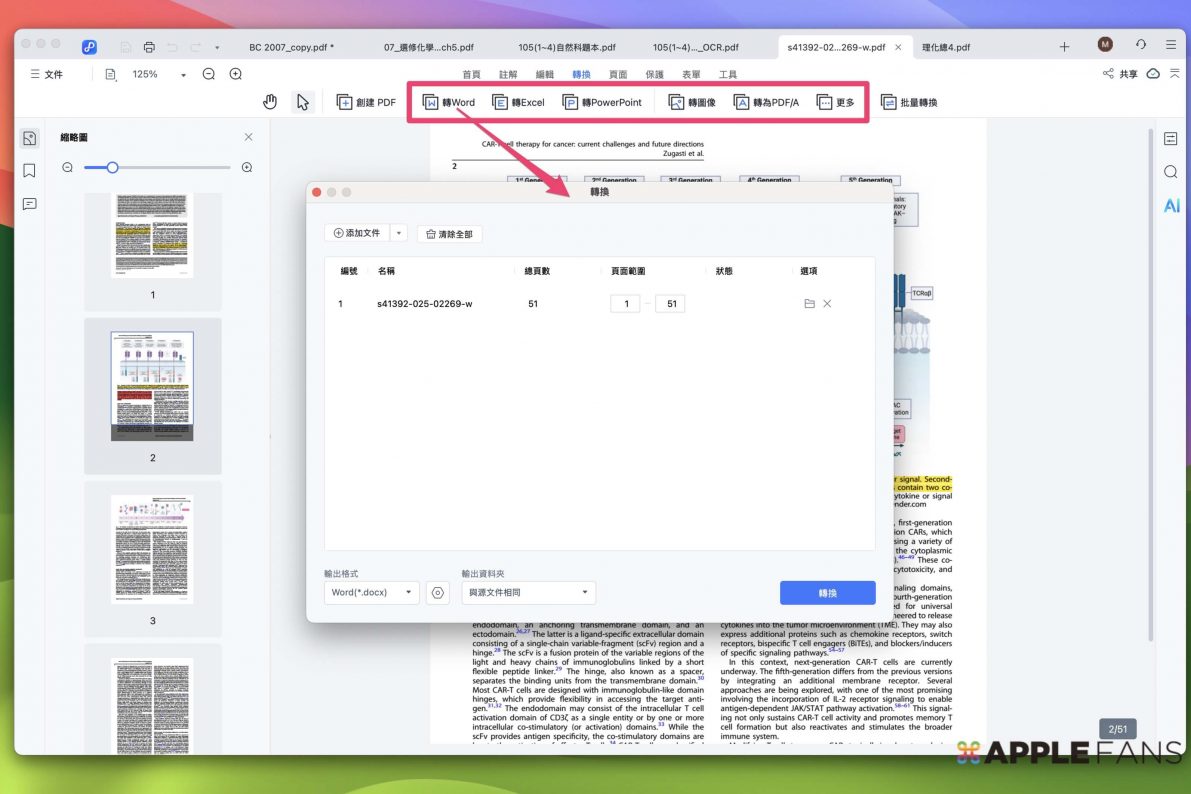Image resolution: width=1191 pixels, height=794 pixels.
Task: Click the Convert to Word icon
Action: click(430, 102)
